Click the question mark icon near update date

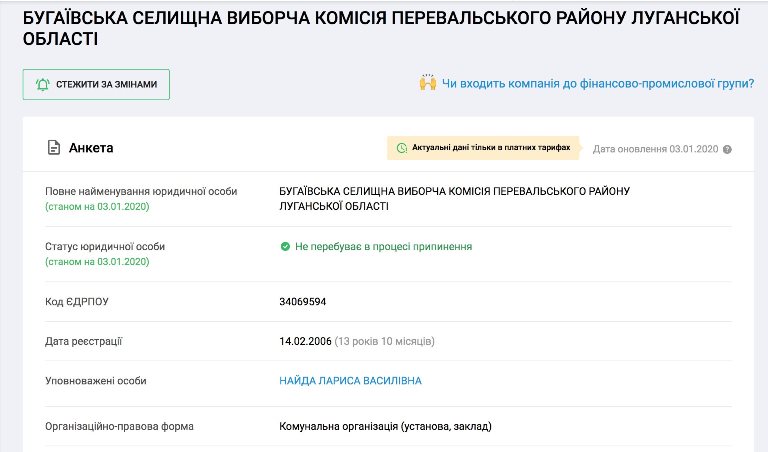coord(727,149)
